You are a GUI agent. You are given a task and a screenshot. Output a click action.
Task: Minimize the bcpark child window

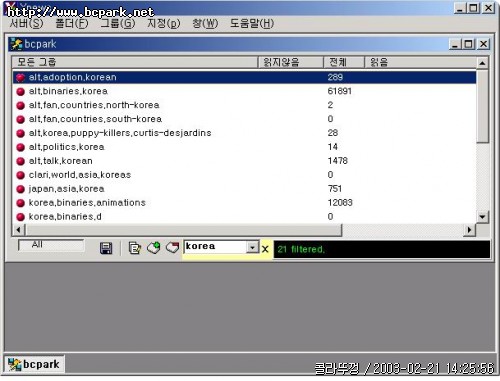[x=455, y=44]
